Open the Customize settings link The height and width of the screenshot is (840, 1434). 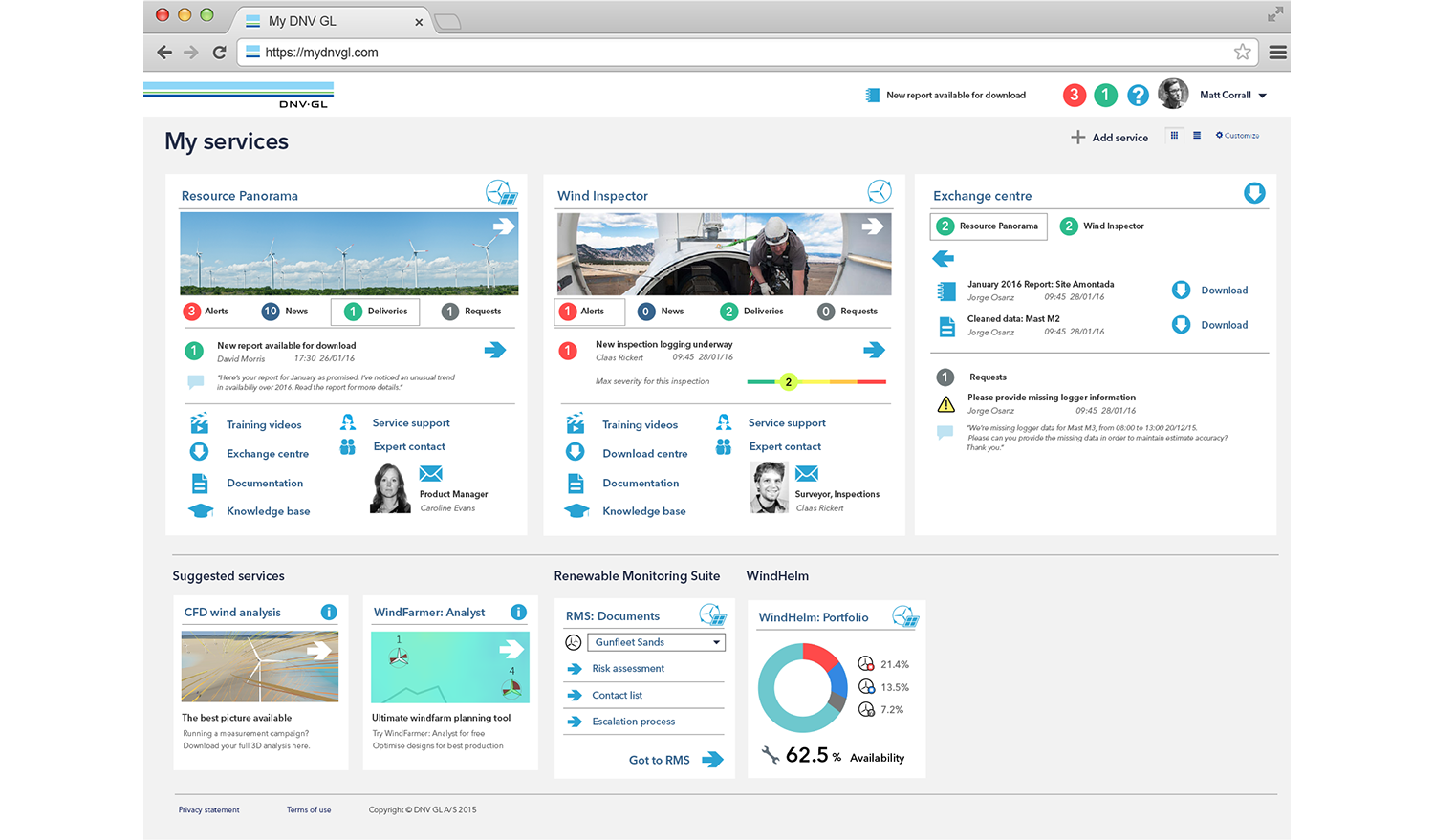1237,136
